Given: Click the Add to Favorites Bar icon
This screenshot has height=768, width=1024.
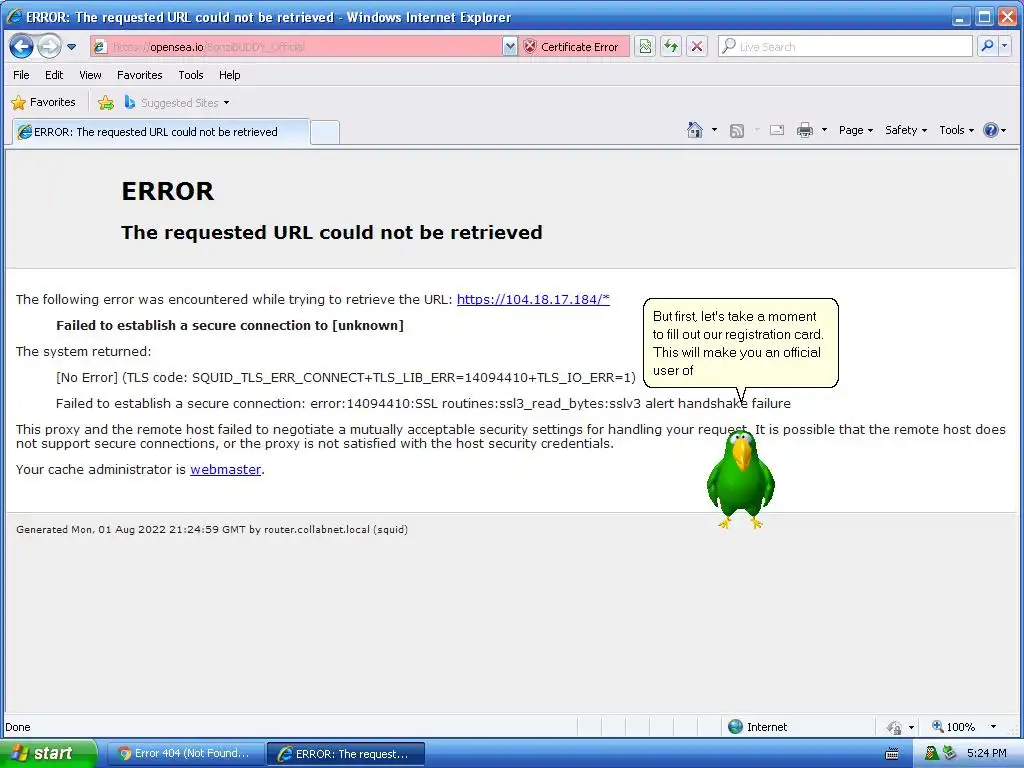Looking at the screenshot, I should (106, 103).
